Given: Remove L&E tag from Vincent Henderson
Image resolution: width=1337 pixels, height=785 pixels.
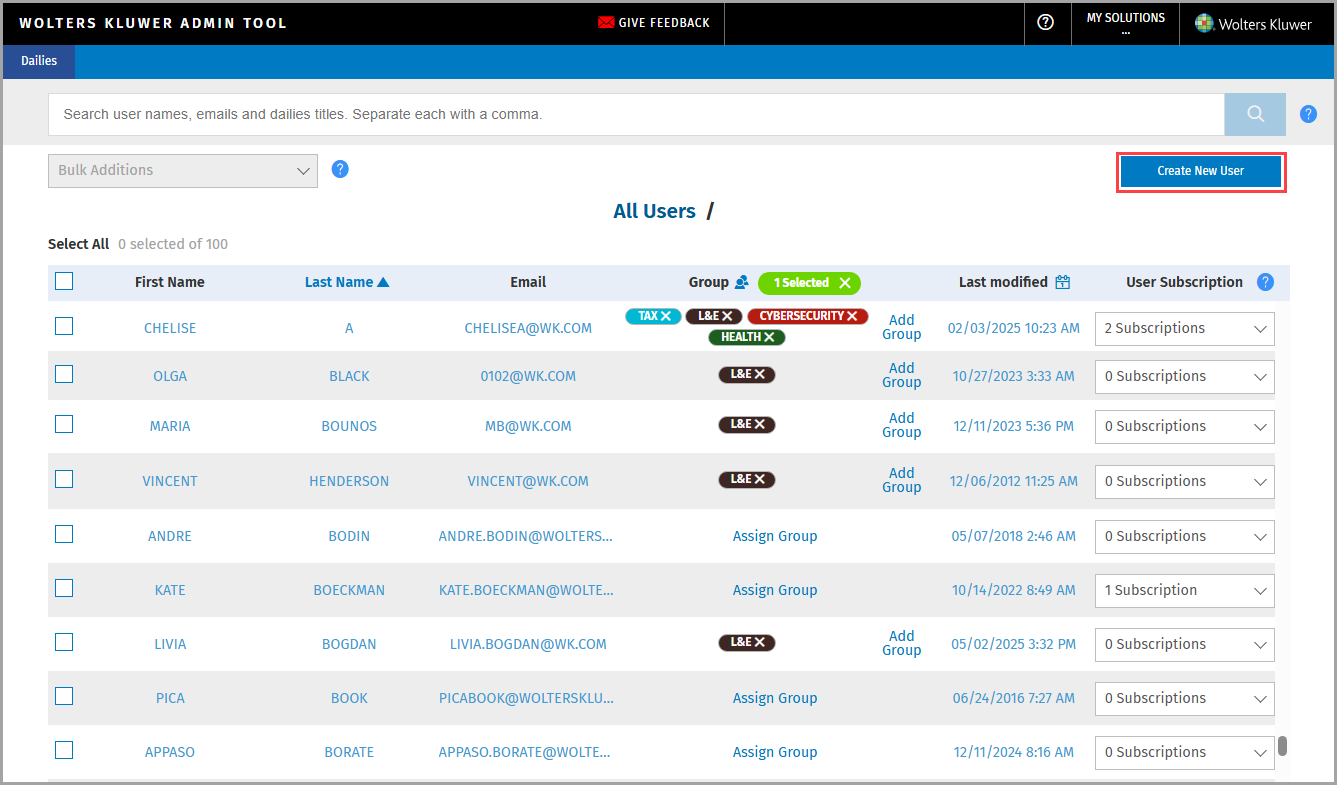Looking at the screenshot, I should 760,479.
